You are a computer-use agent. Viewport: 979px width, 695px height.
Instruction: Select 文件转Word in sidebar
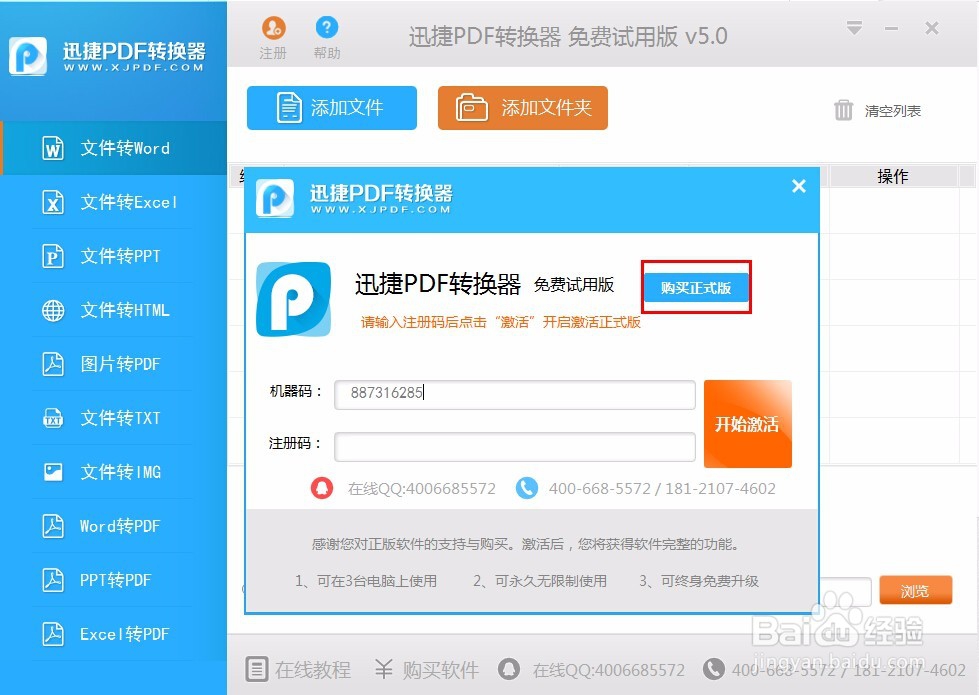[114, 148]
